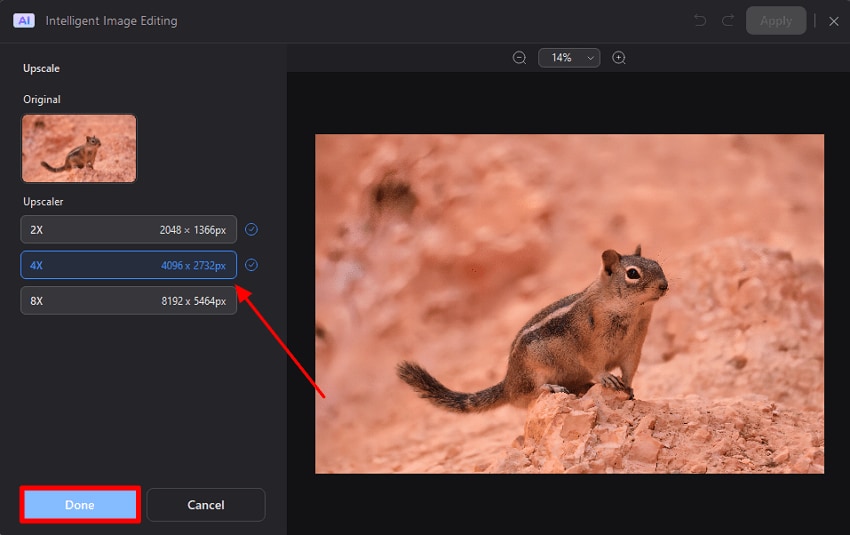The height and width of the screenshot is (535, 850).
Task: Select the Original image thumbnail
Action: point(79,148)
